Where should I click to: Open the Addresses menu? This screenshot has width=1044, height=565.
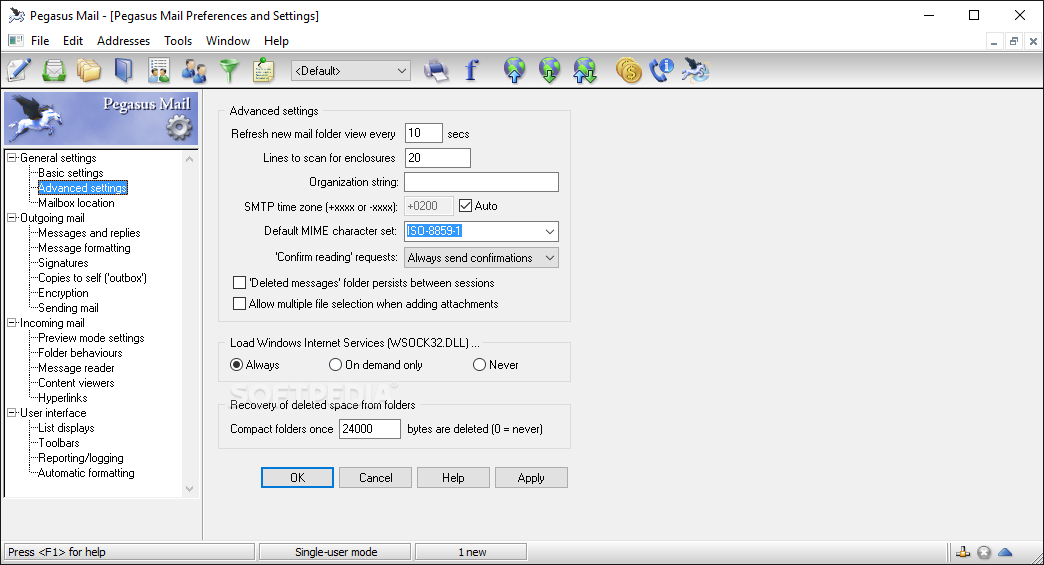click(123, 41)
